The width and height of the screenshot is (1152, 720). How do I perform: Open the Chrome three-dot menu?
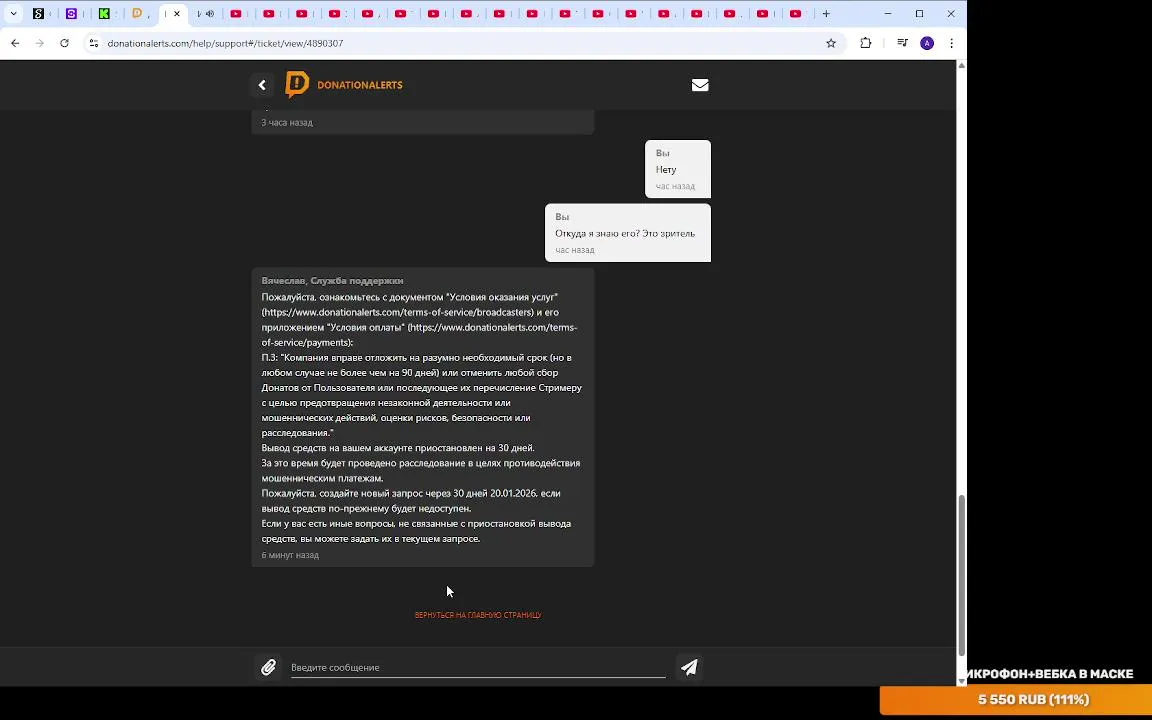951,43
